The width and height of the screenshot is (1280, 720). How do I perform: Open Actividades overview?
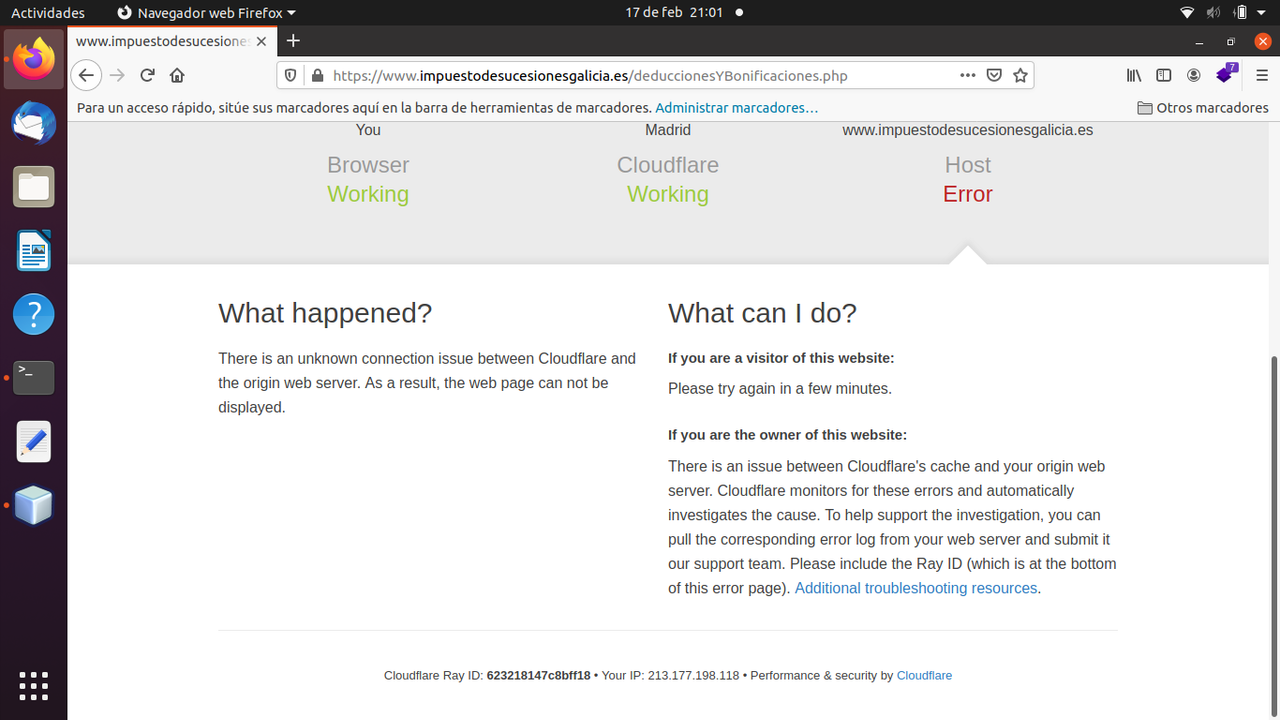[x=48, y=13]
